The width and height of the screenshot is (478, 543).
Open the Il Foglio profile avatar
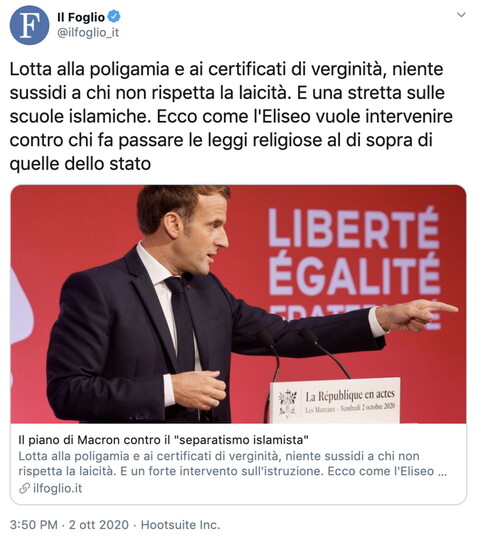[x=29, y=25]
